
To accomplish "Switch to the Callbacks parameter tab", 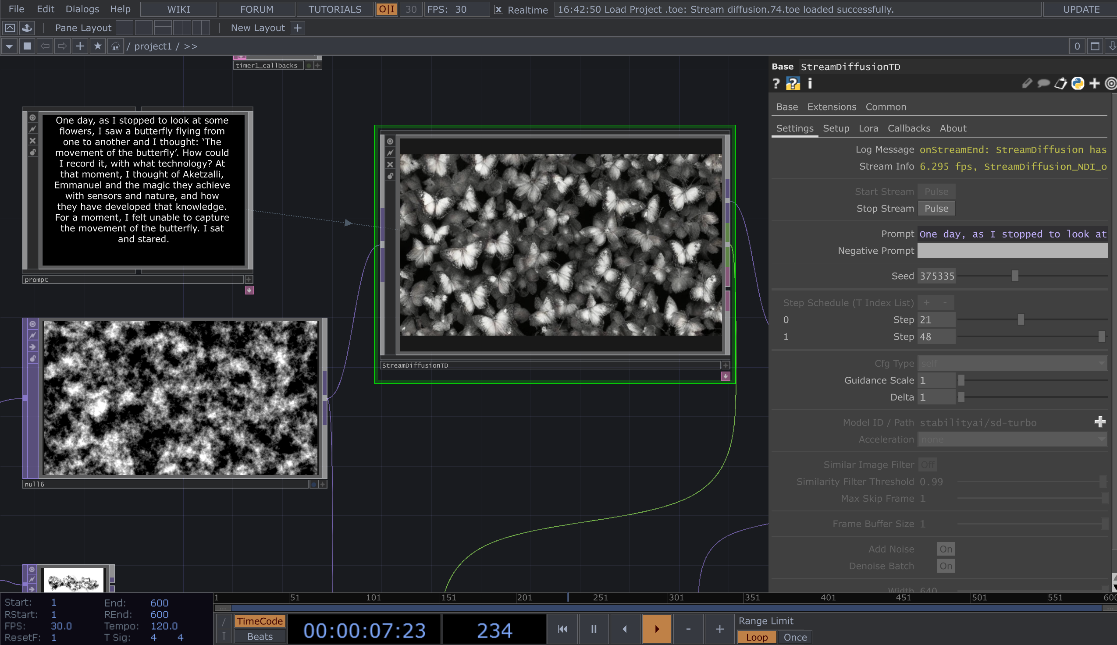I will 909,128.
